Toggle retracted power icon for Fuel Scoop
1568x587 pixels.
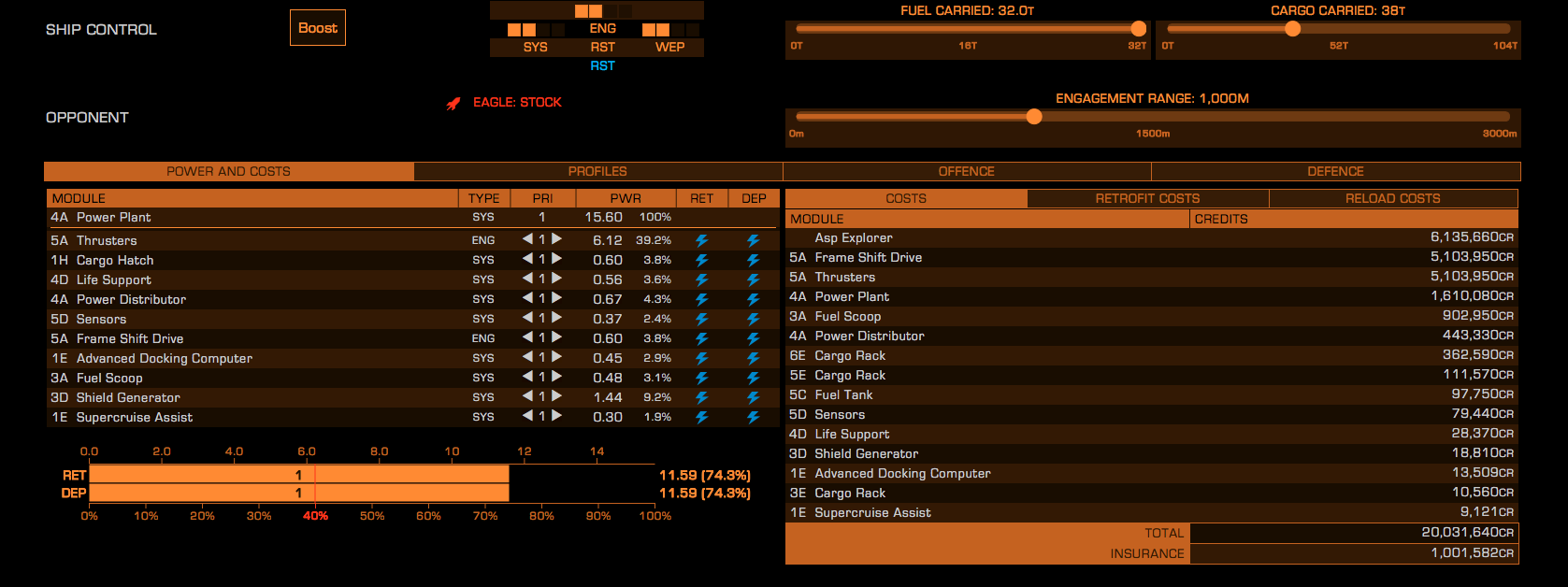(x=701, y=378)
